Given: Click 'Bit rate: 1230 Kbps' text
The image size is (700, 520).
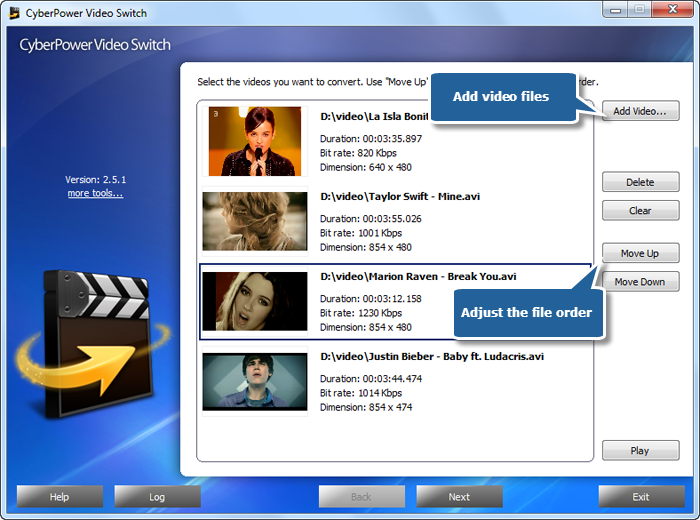Looking at the screenshot, I should tap(361, 313).
